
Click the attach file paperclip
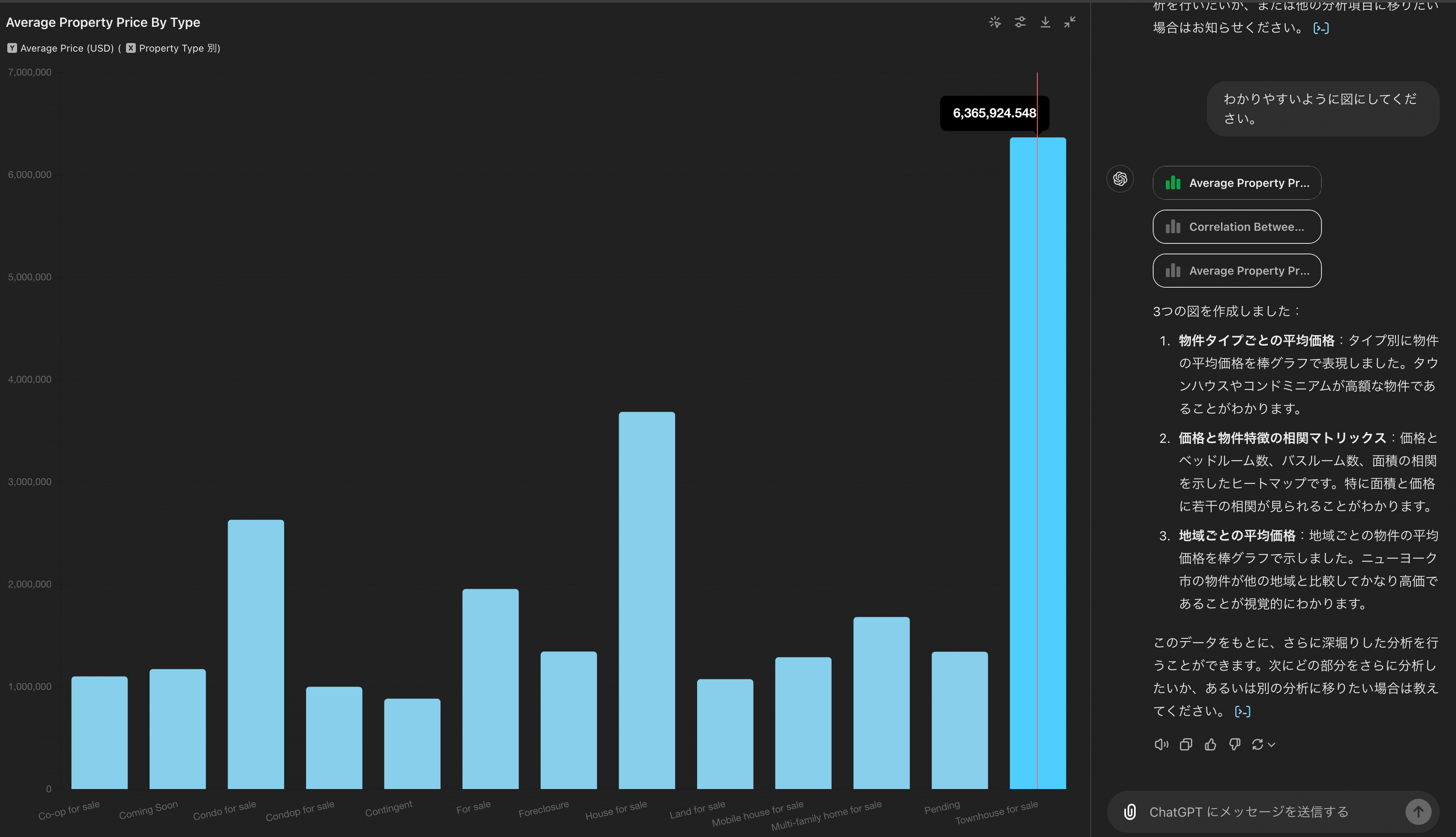pos(1130,812)
